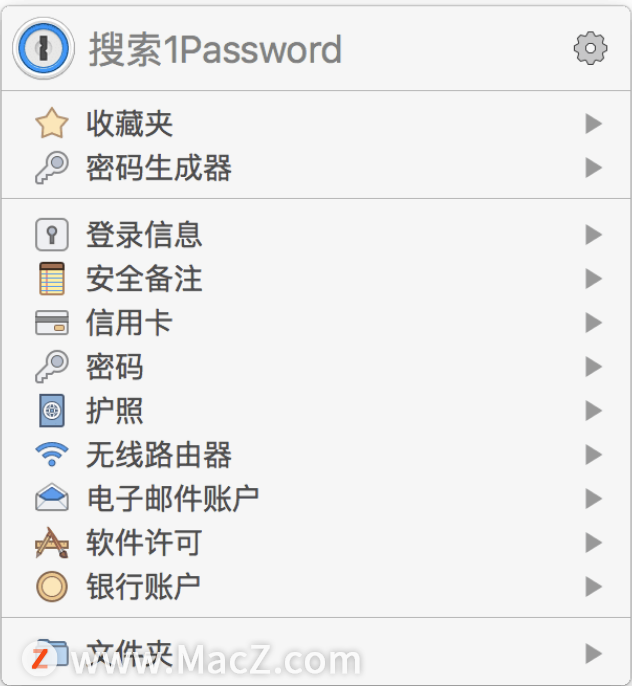Viewport: 632px width, 686px height.
Task: Click the key icon beside 密码生成器
Action: (52, 168)
